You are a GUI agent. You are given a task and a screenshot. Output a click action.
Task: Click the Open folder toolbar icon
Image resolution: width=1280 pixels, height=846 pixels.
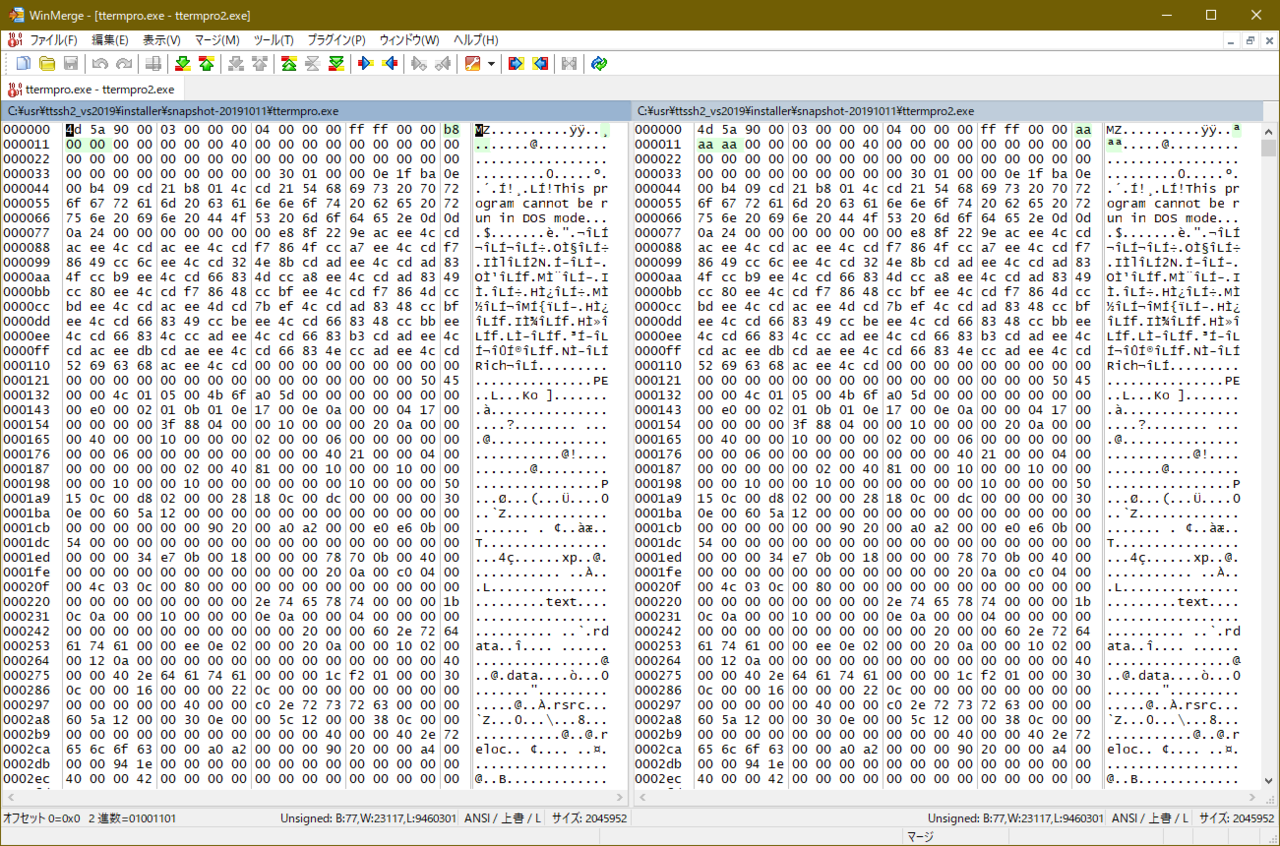[x=47, y=64]
